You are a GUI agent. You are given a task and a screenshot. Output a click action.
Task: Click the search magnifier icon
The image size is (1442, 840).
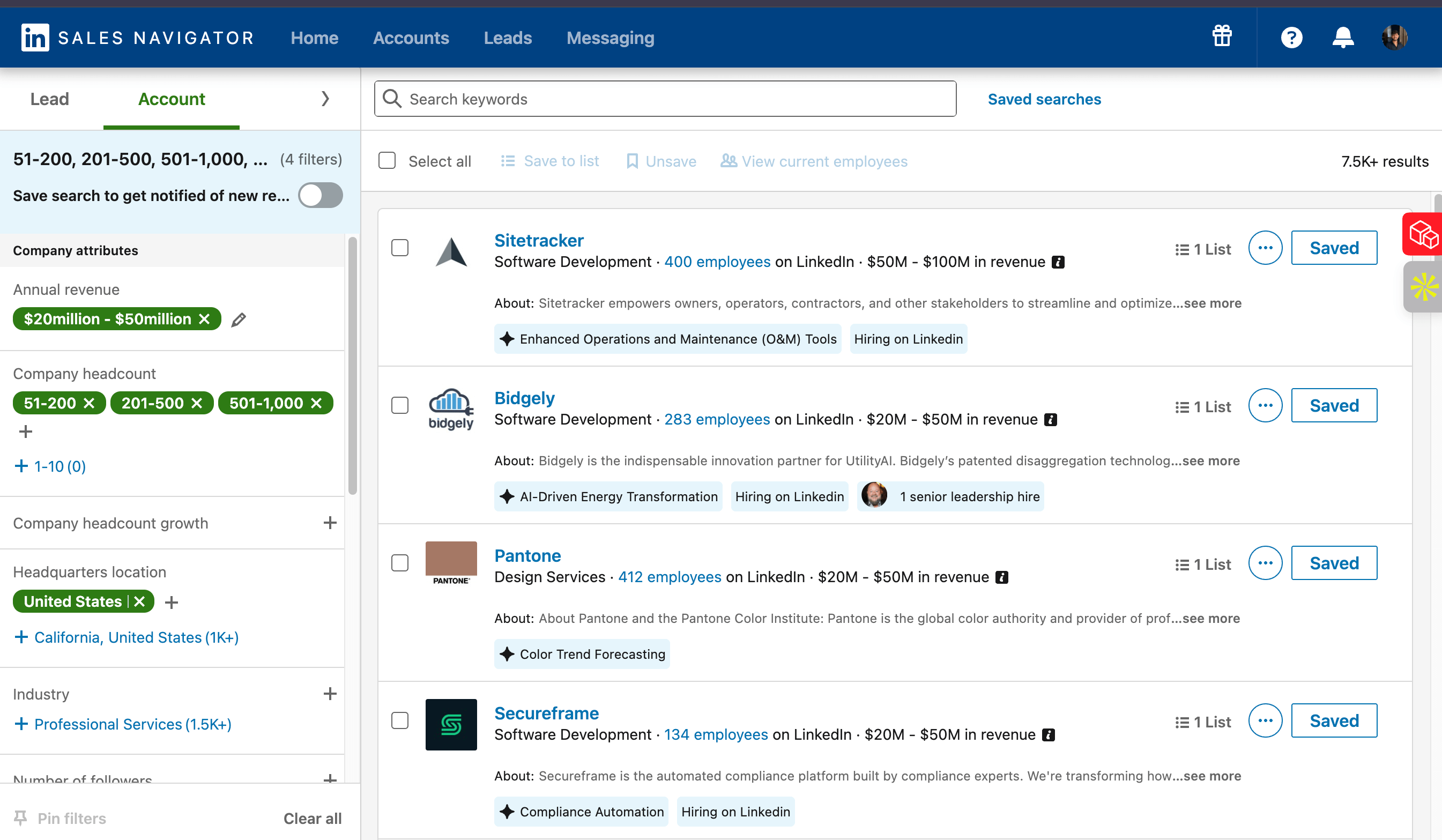click(x=392, y=99)
